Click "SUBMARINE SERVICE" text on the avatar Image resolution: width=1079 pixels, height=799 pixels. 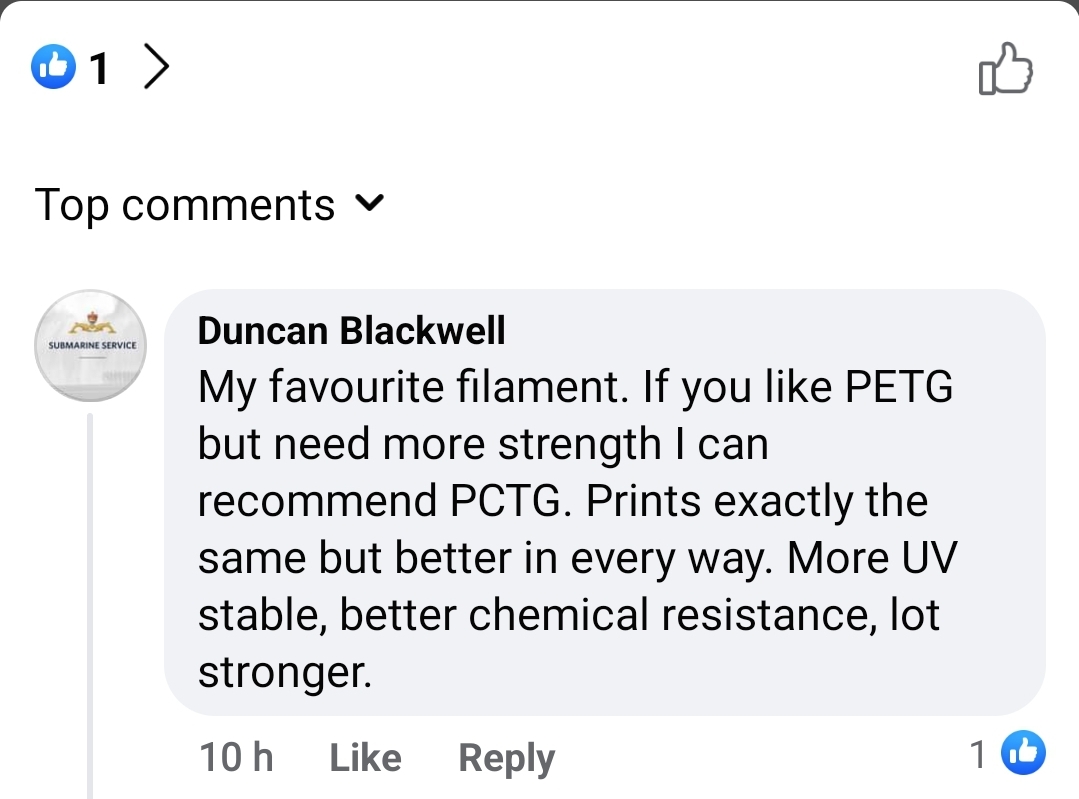(x=92, y=345)
